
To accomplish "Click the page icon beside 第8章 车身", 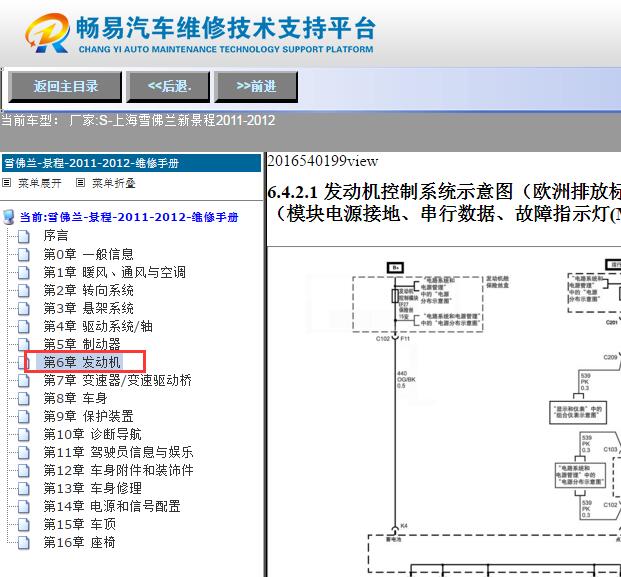I will 24,399.
